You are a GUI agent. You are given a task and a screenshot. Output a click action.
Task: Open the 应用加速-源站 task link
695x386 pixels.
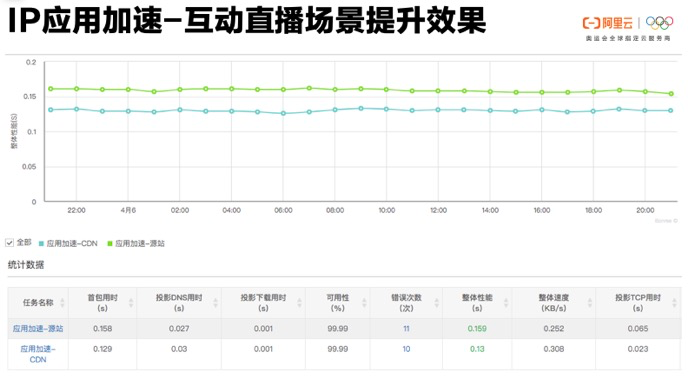click(x=38, y=329)
